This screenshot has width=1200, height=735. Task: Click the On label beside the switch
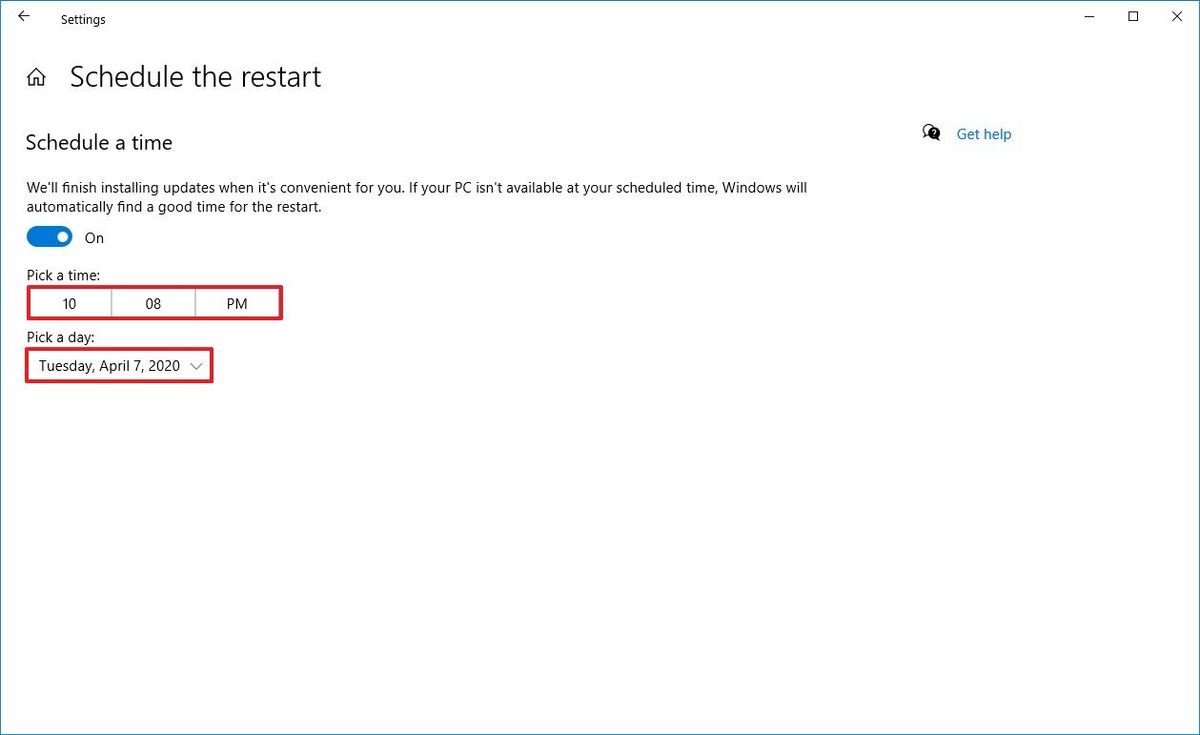click(x=94, y=237)
